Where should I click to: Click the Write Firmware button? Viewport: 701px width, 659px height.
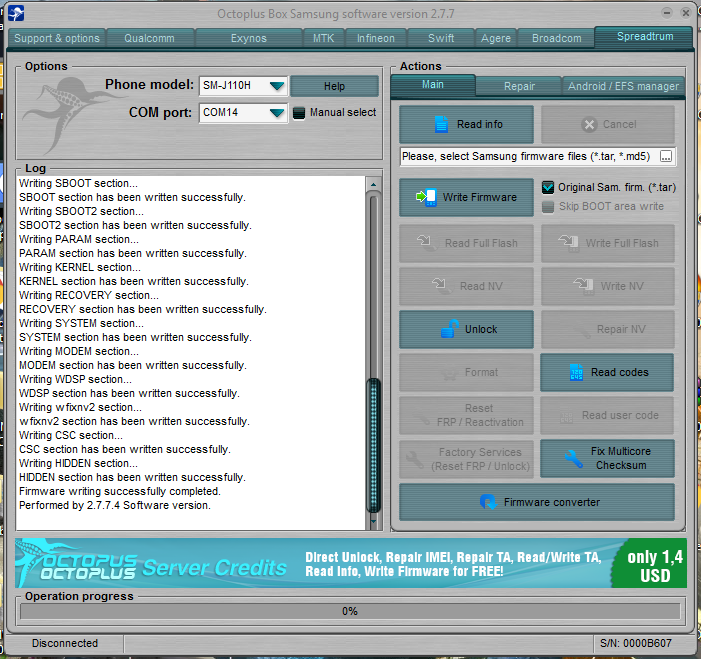tap(466, 197)
